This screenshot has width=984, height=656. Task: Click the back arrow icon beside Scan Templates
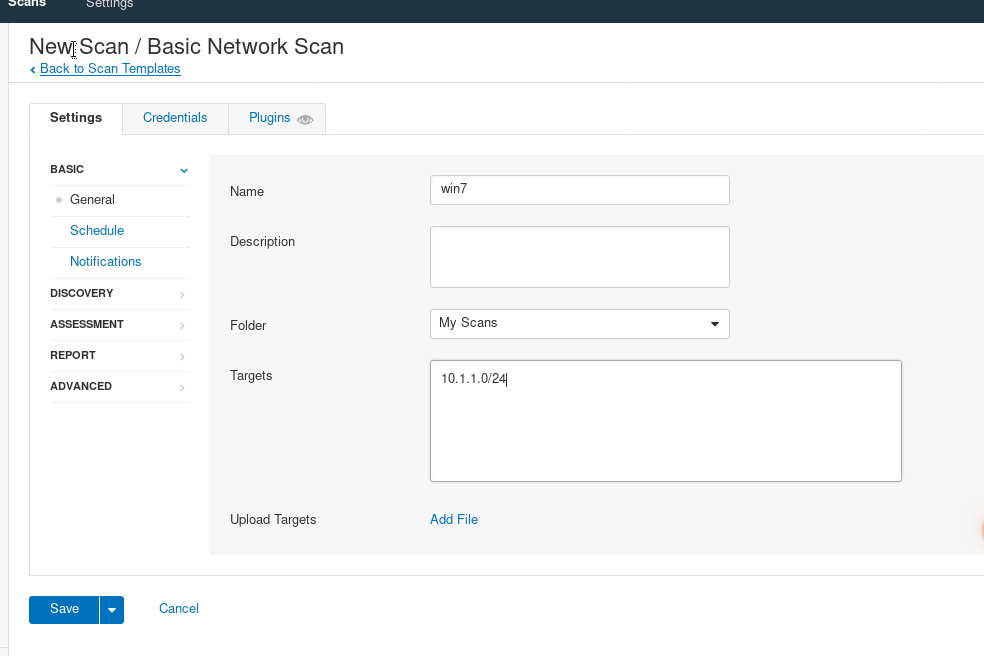tap(33, 70)
